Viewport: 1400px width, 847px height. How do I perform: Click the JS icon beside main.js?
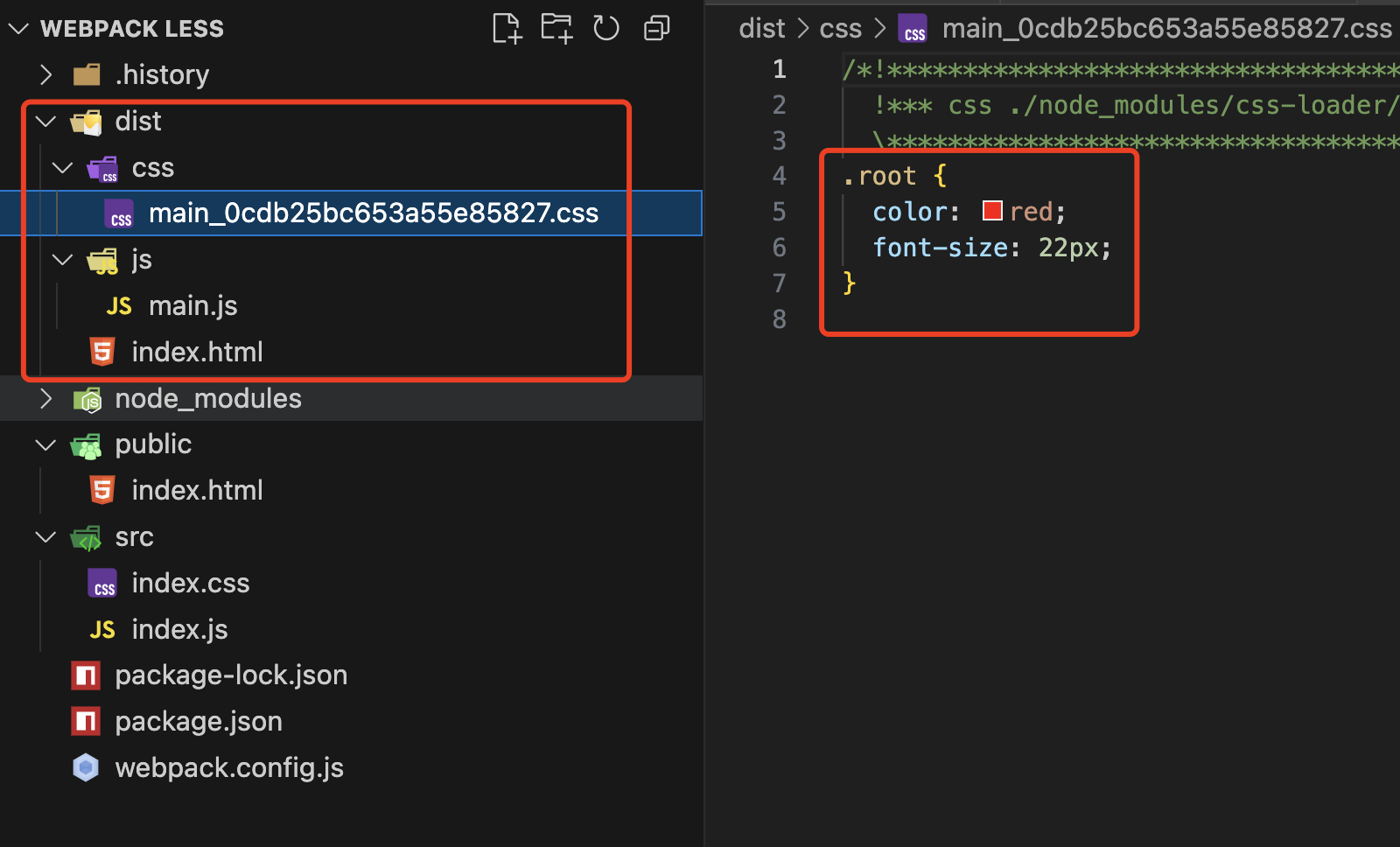coord(118,304)
